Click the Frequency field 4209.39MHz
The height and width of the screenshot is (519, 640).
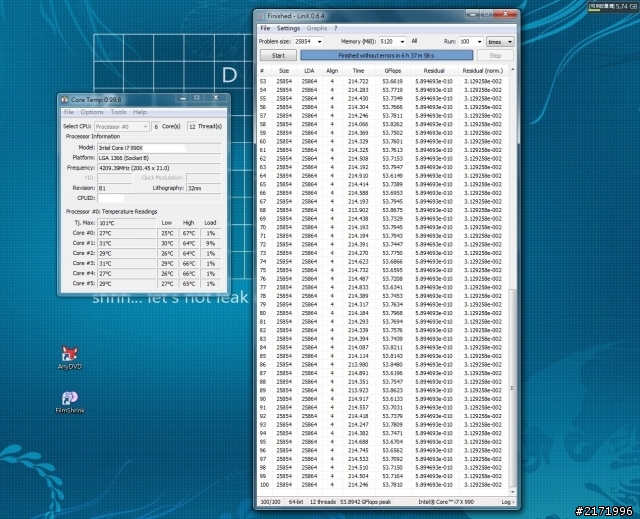point(159,168)
